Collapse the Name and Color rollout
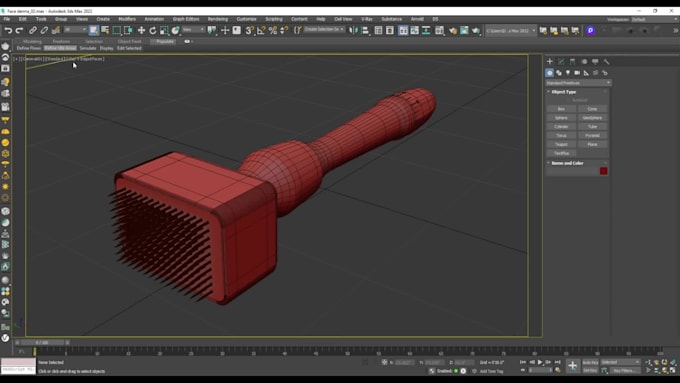Image resolution: width=680 pixels, height=383 pixels. [x=567, y=163]
